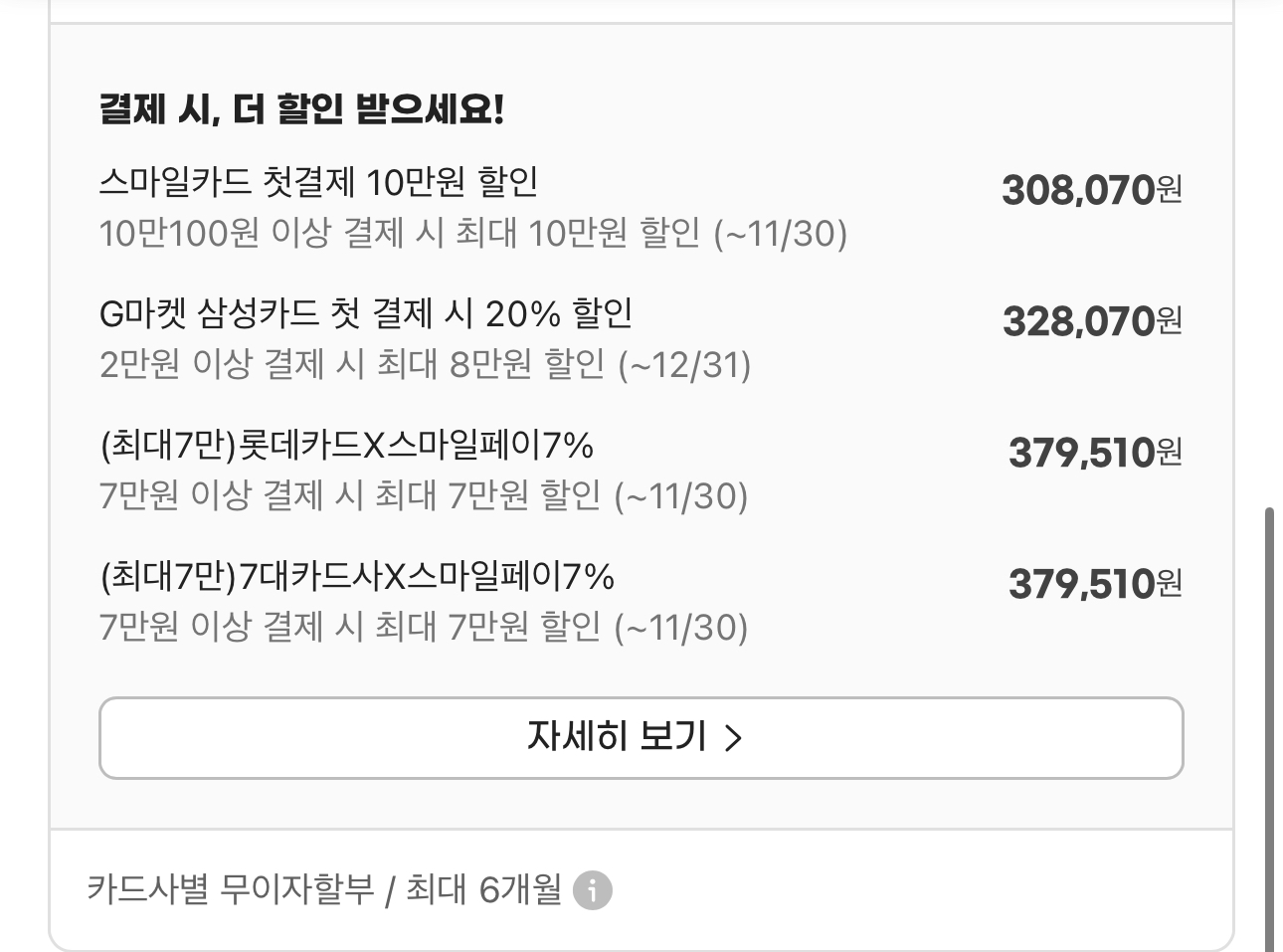Choose the 7대카드사X스마일페이7% offer title
This screenshot has width=1283, height=952.
357,577
